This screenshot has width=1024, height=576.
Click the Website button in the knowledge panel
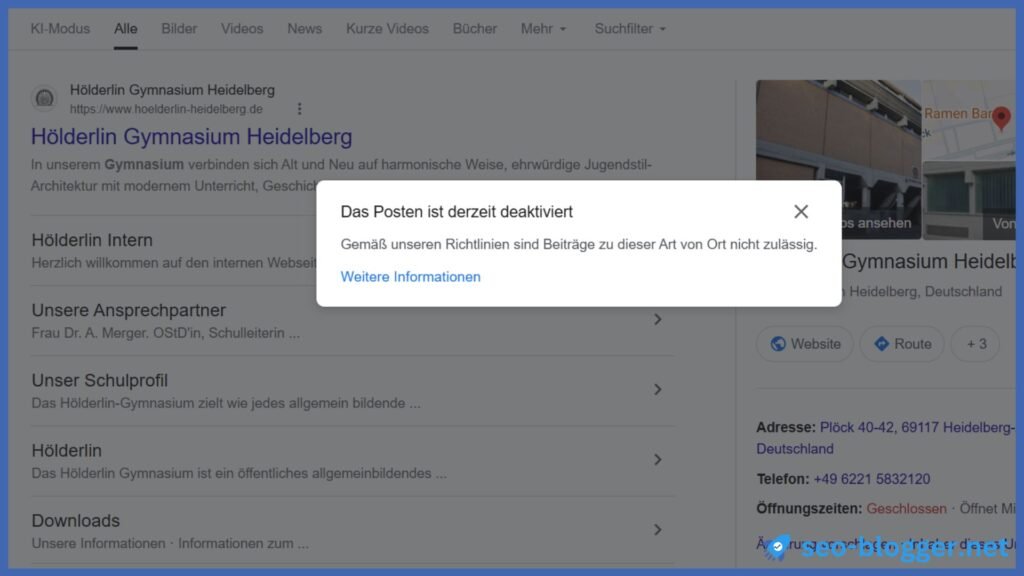click(x=805, y=344)
